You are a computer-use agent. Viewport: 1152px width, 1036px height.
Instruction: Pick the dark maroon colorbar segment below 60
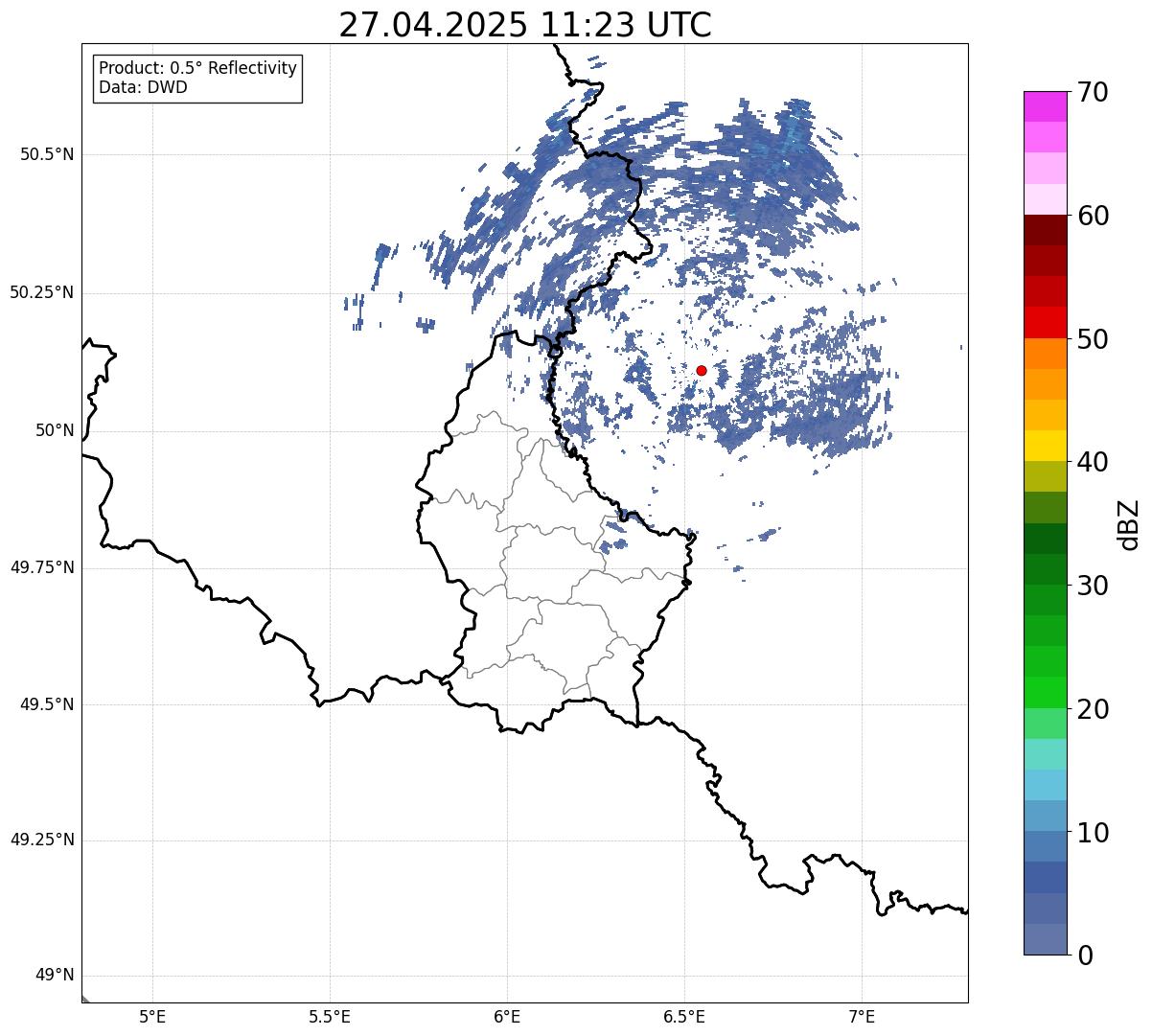1045,230
